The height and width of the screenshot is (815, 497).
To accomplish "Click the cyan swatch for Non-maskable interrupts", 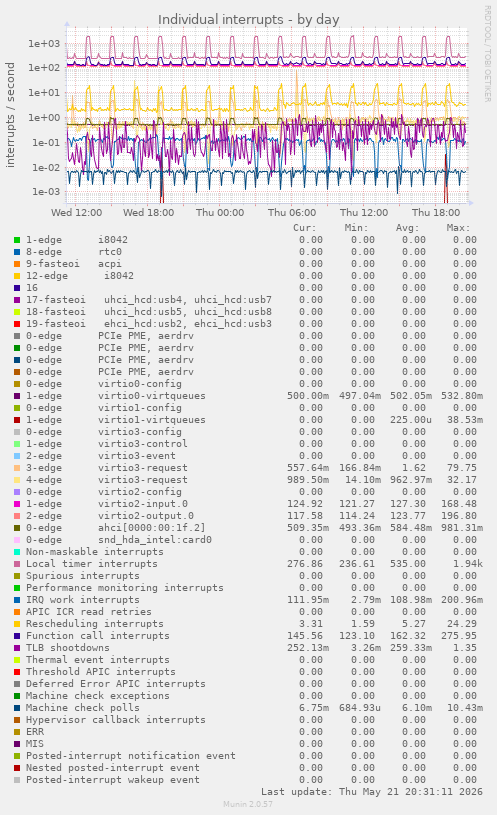I will click(x=17, y=552).
